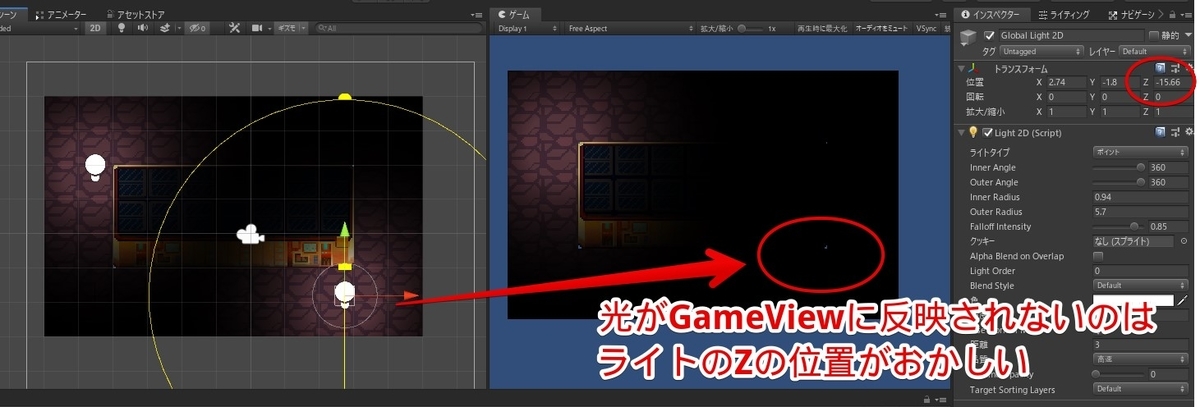
Task: Click the Light Order field
Action: point(1141,271)
